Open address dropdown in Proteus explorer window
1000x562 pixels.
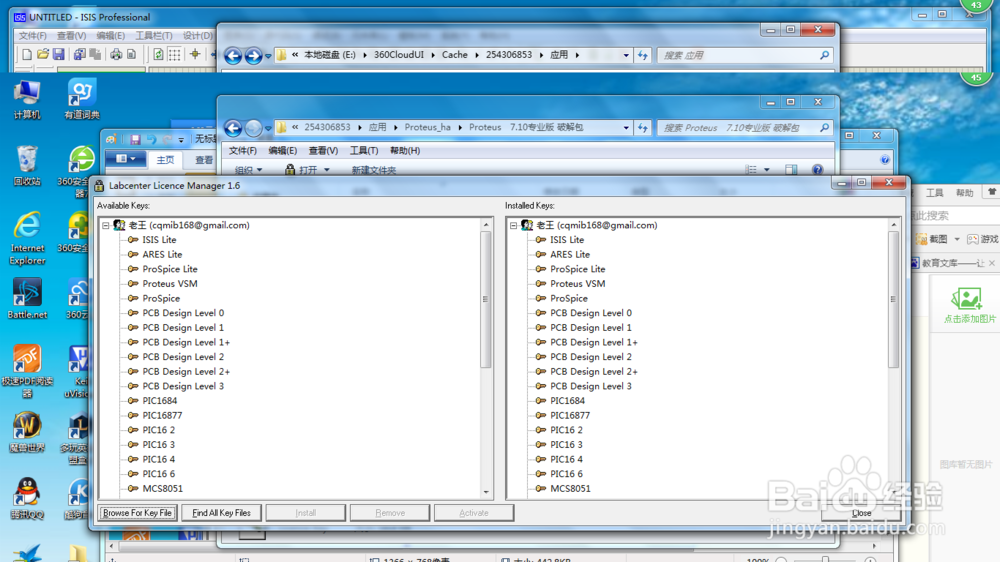point(626,128)
